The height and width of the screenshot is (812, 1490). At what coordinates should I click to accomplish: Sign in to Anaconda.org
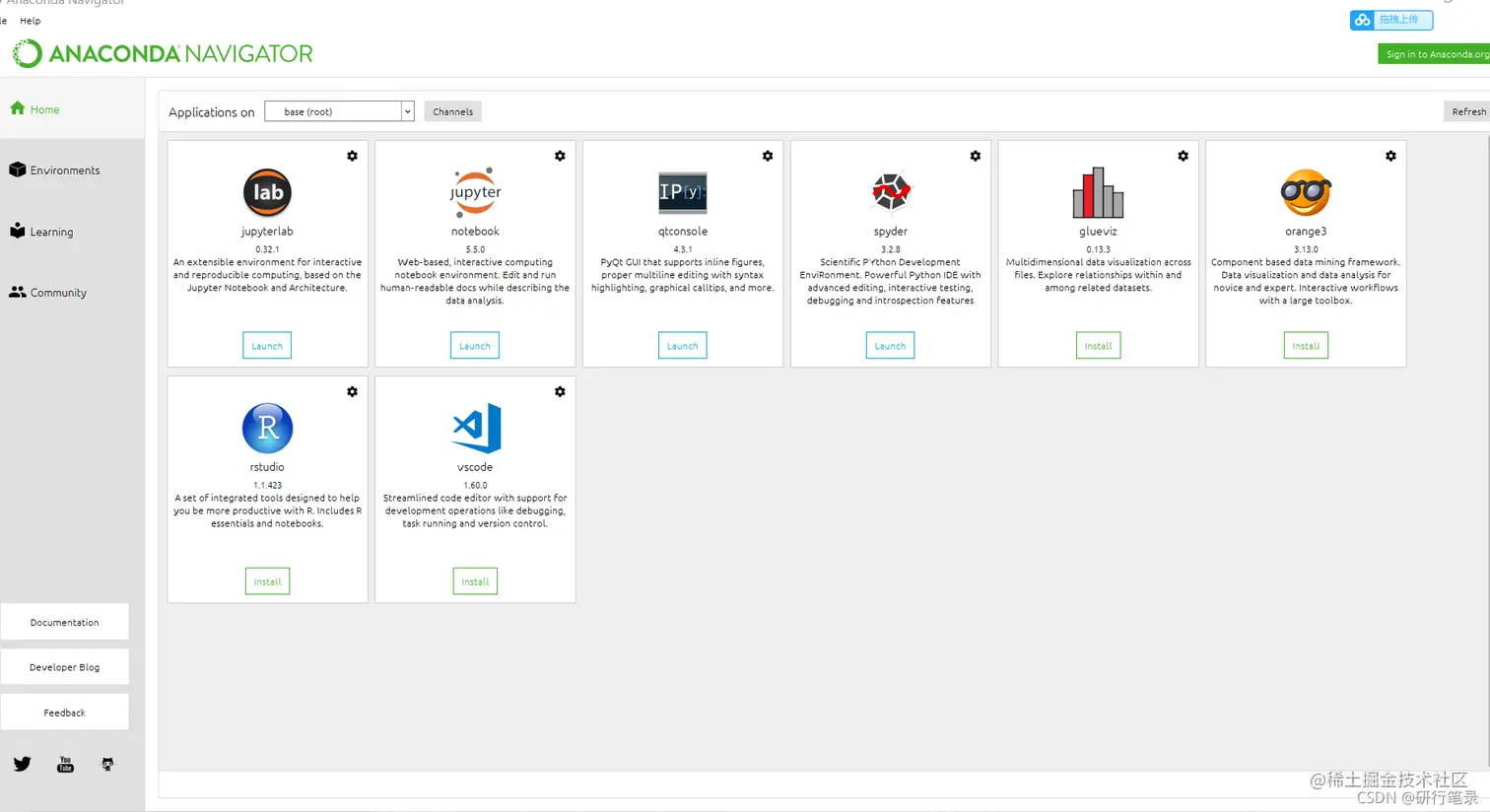tap(1435, 54)
